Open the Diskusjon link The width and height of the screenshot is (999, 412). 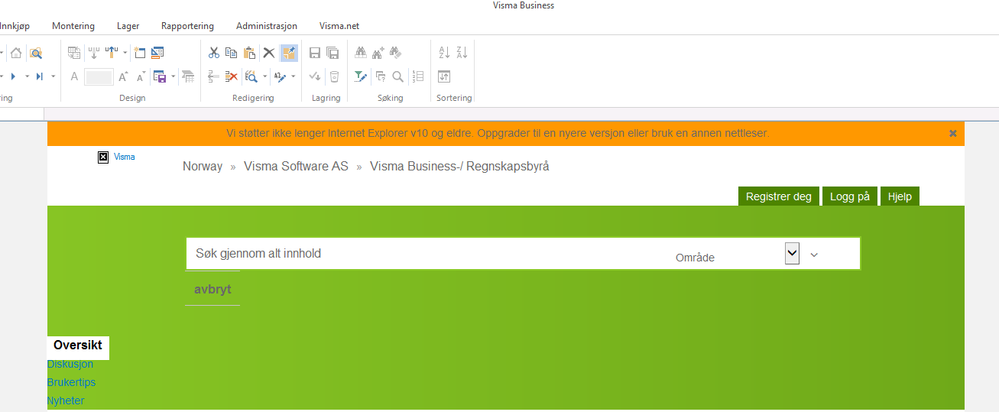pyautogui.click(x=70, y=364)
